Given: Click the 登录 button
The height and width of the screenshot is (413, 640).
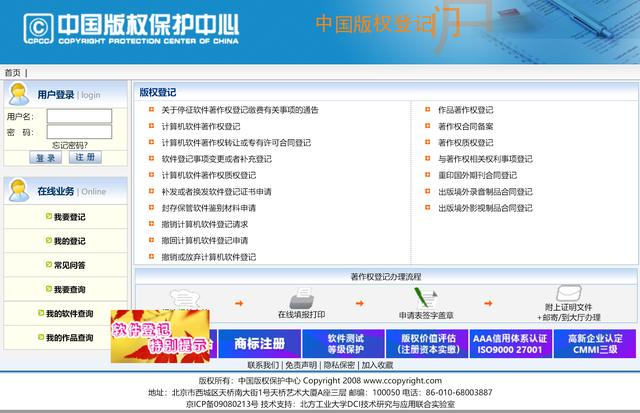Looking at the screenshot, I should point(45,158).
